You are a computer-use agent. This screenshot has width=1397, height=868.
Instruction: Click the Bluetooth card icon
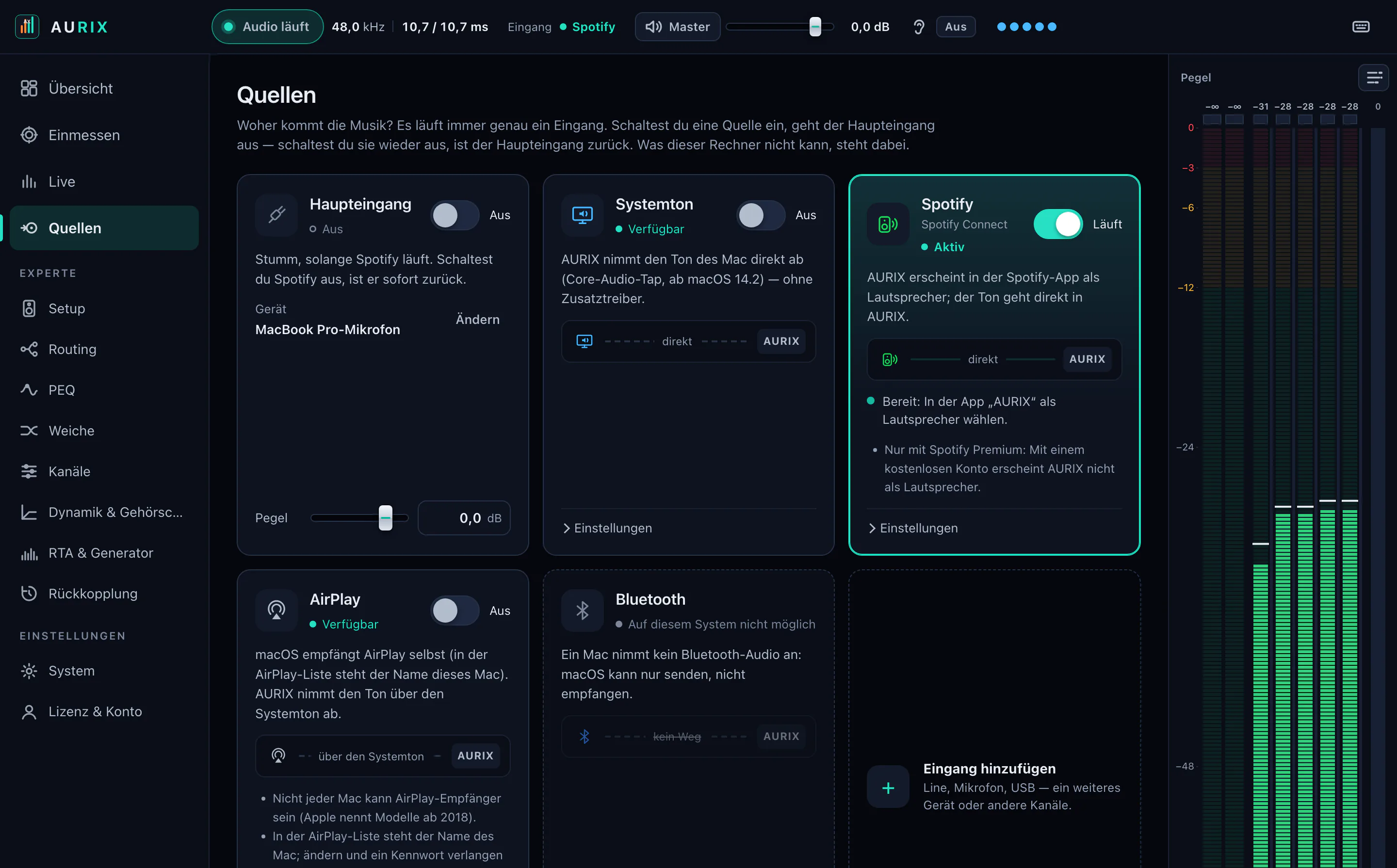[582, 610]
